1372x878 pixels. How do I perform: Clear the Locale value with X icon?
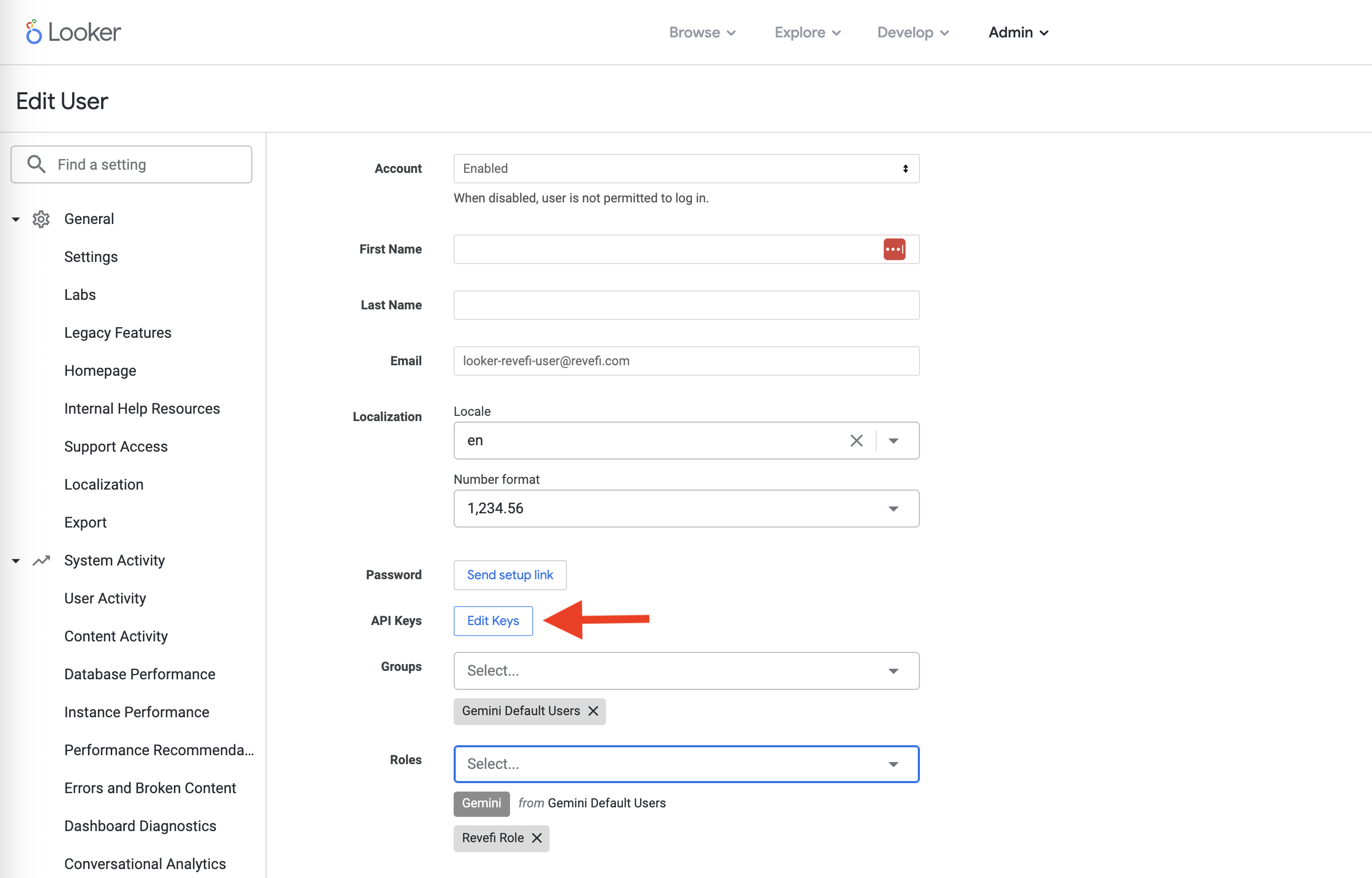[856, 441]
